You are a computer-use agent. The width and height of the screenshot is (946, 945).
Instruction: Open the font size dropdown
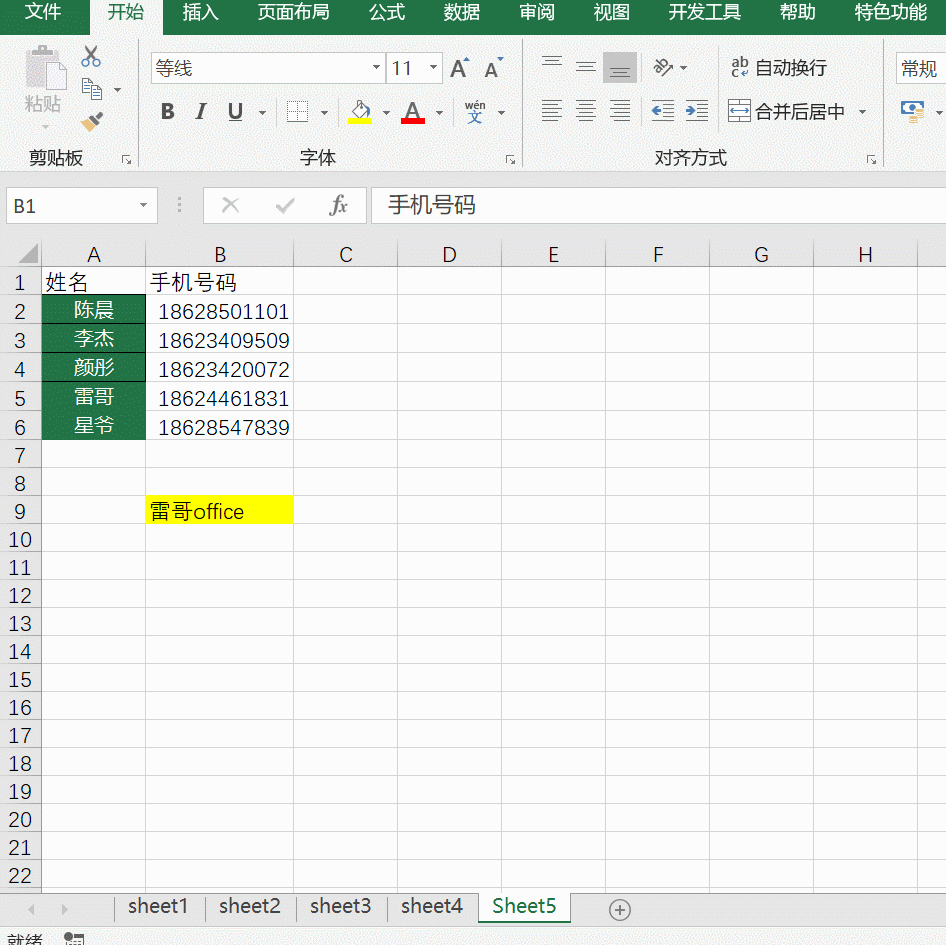coord(434,68)
